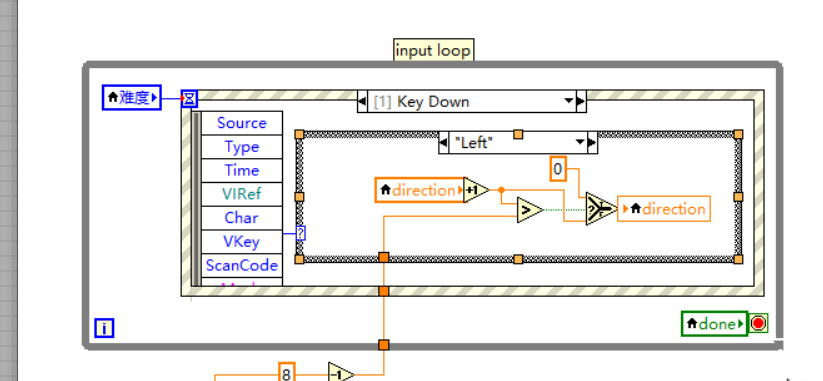This screenshot has width=823, height=381.
Task: Click the 'input loop' label
Action: click(434, 50)
